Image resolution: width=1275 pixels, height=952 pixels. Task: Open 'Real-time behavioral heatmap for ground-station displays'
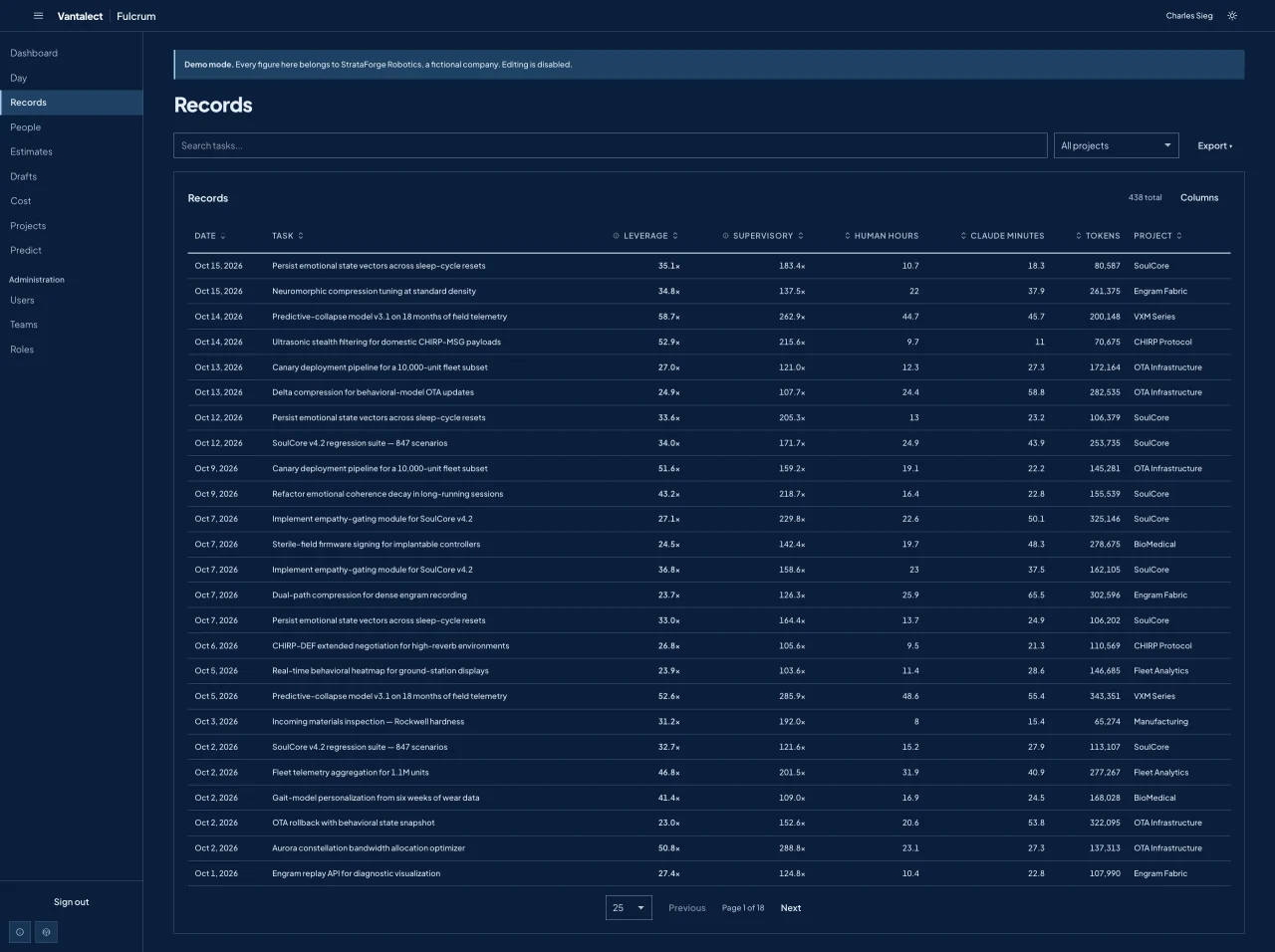tap(709, 671)
